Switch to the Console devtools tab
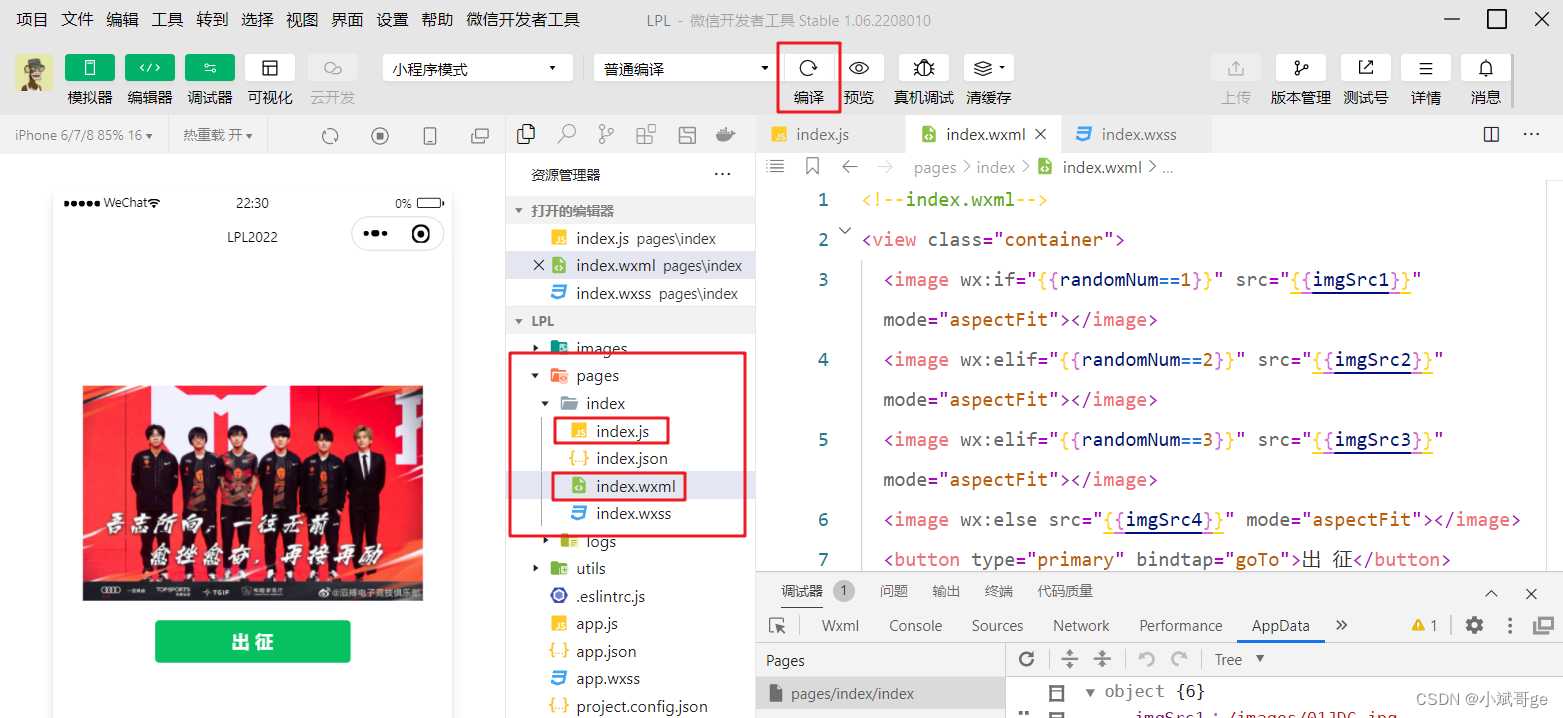Screen dimensions: 1563x718 point(916,626)
